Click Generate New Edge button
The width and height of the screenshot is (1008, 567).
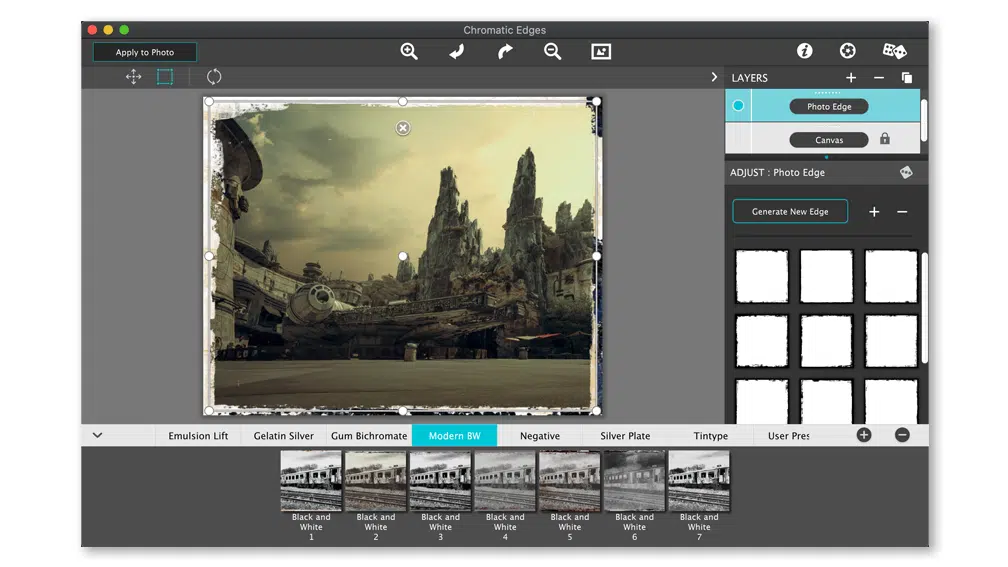790,212
